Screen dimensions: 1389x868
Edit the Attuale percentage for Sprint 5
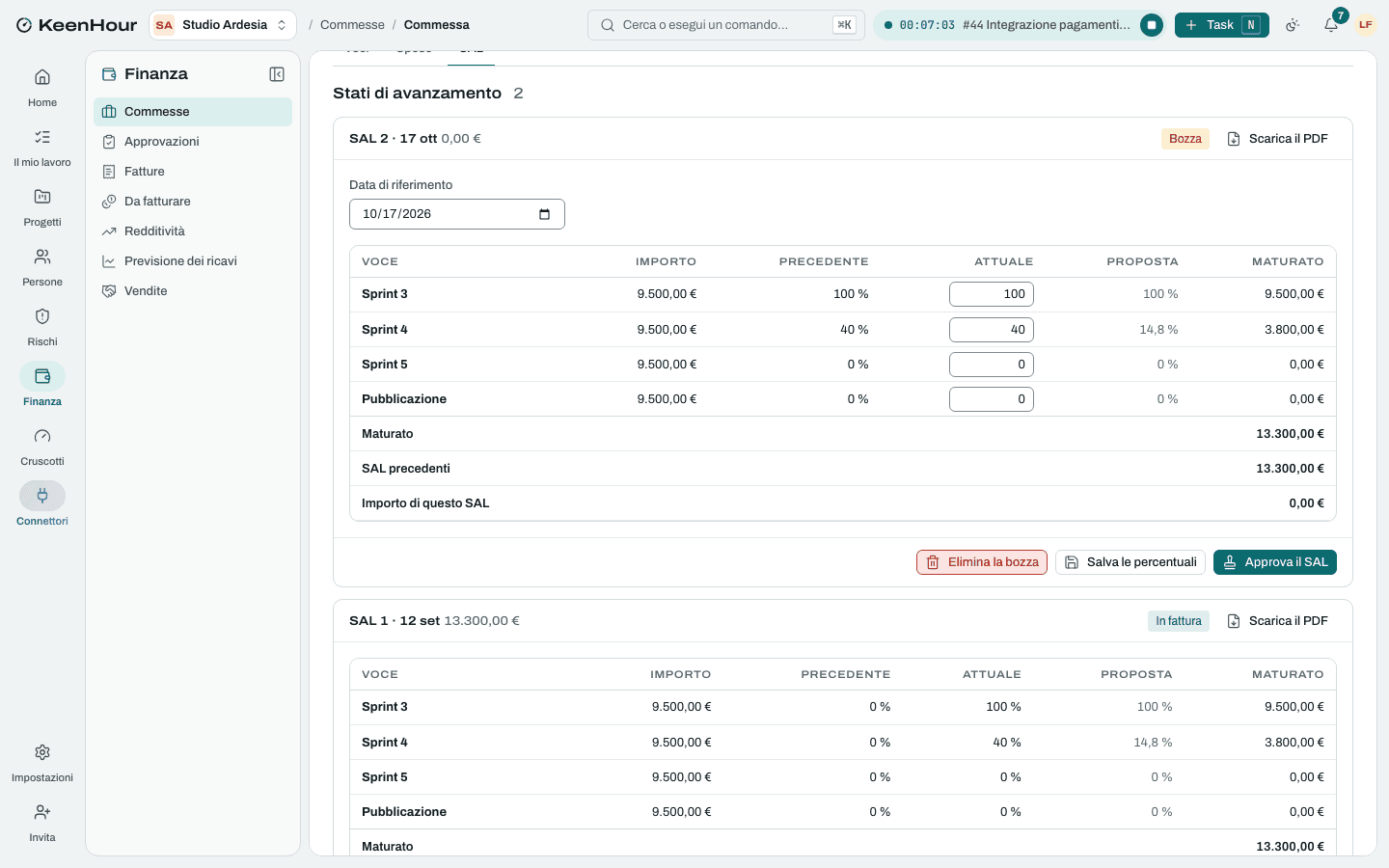(992, 365)
